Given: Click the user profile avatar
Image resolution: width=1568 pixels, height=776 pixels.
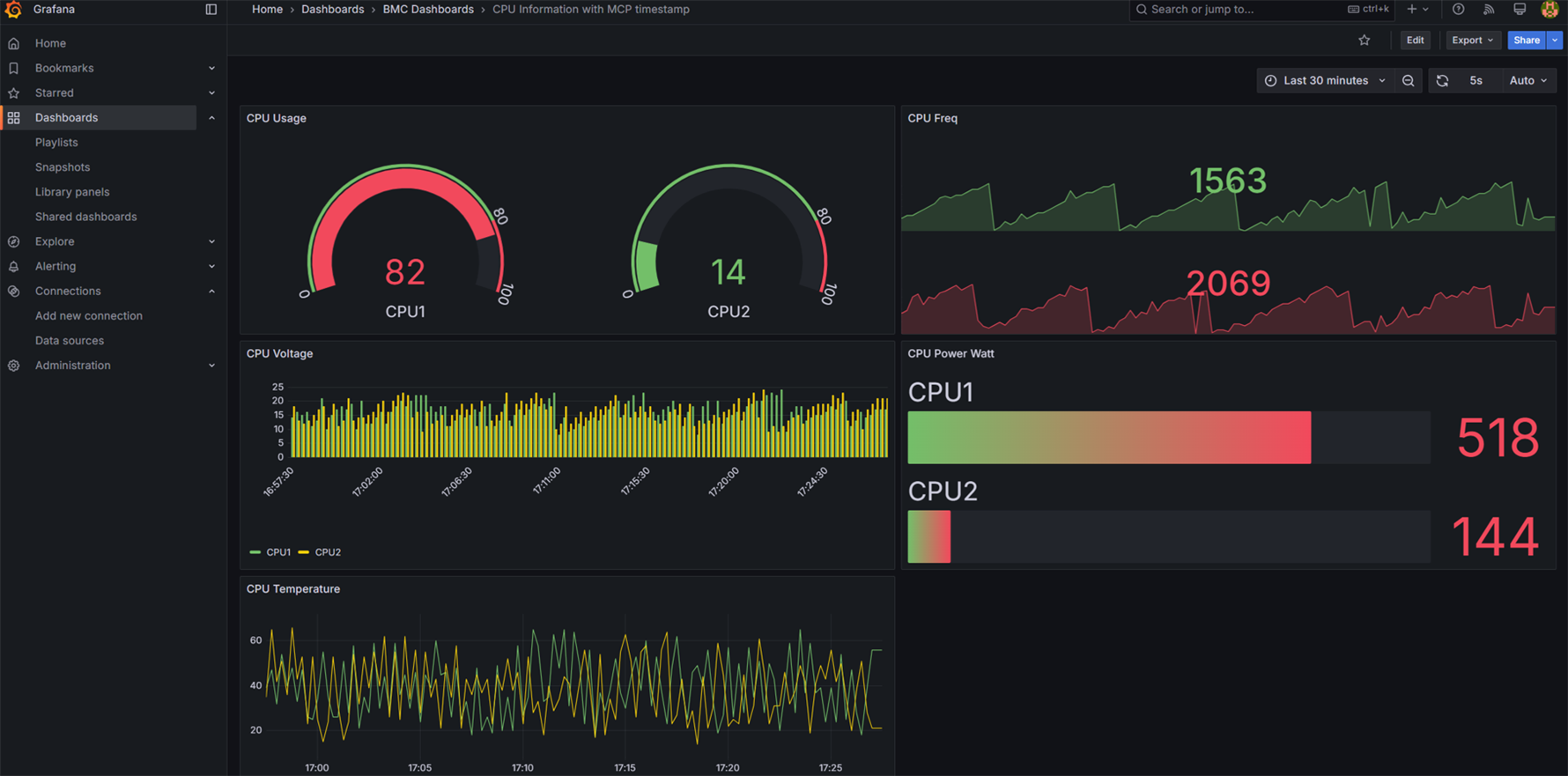Looking at the screenshot, I should point(1549,10).
